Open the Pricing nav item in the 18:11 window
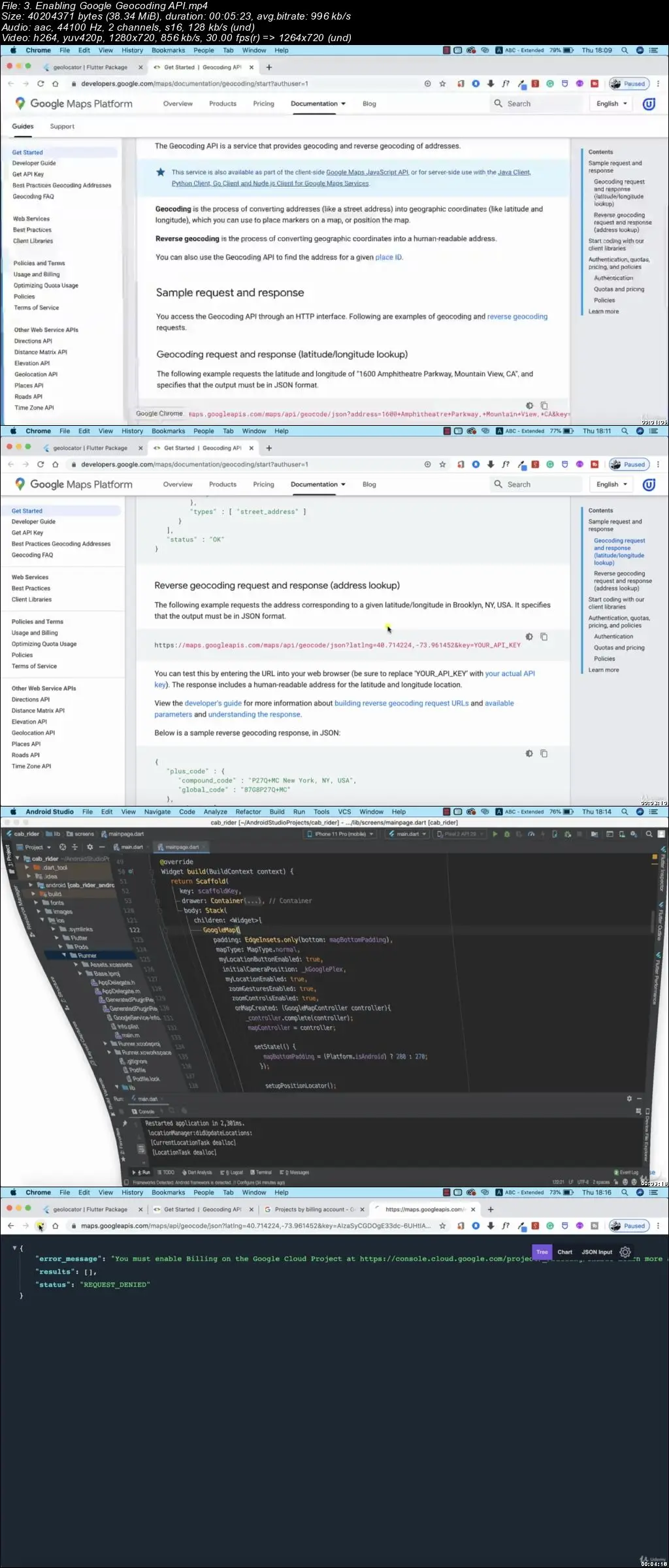Image resolution: width=669 pixels, height=1568 pixels. click(x=263, y=485)
